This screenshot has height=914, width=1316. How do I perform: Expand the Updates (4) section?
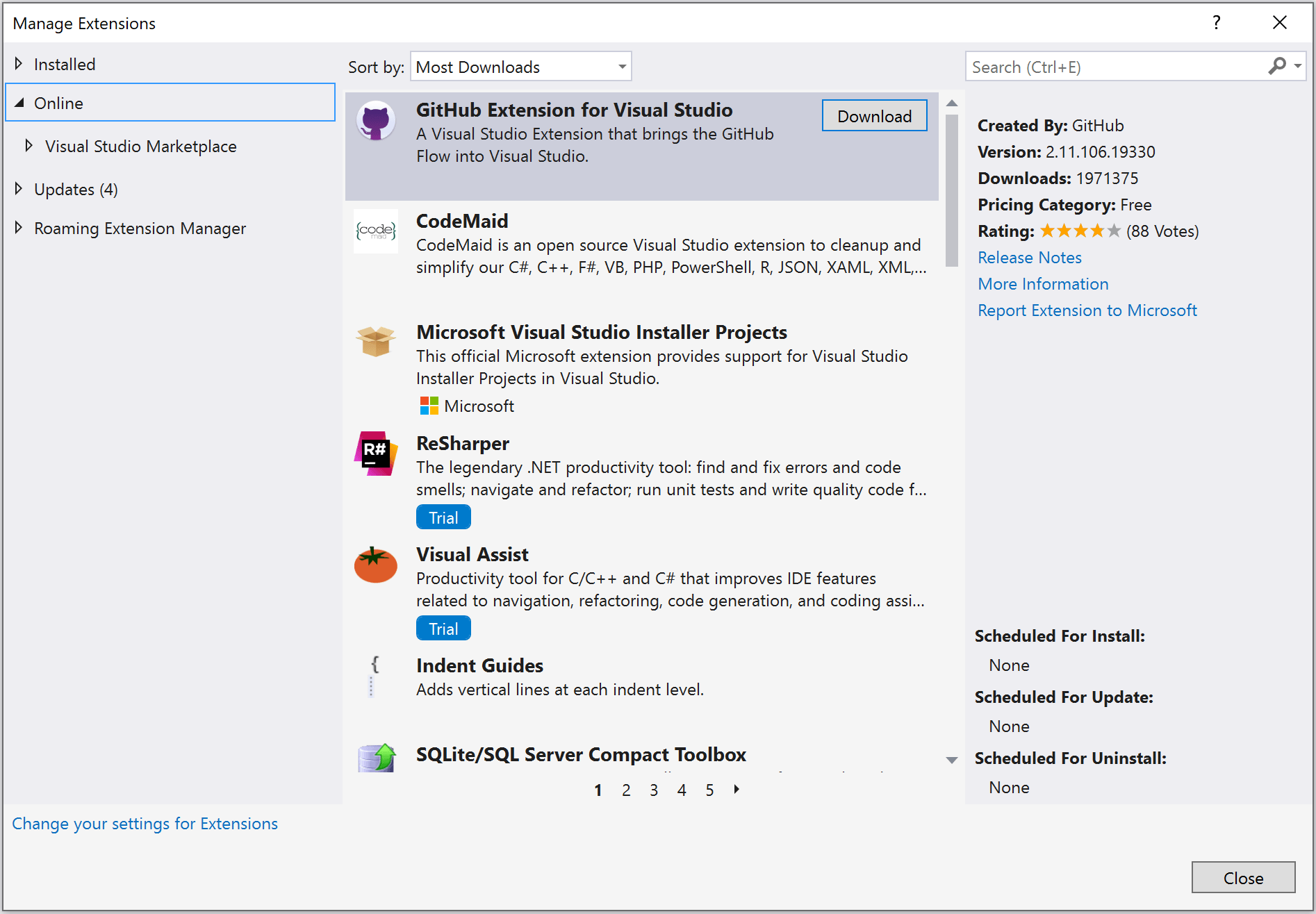[19, 188]
